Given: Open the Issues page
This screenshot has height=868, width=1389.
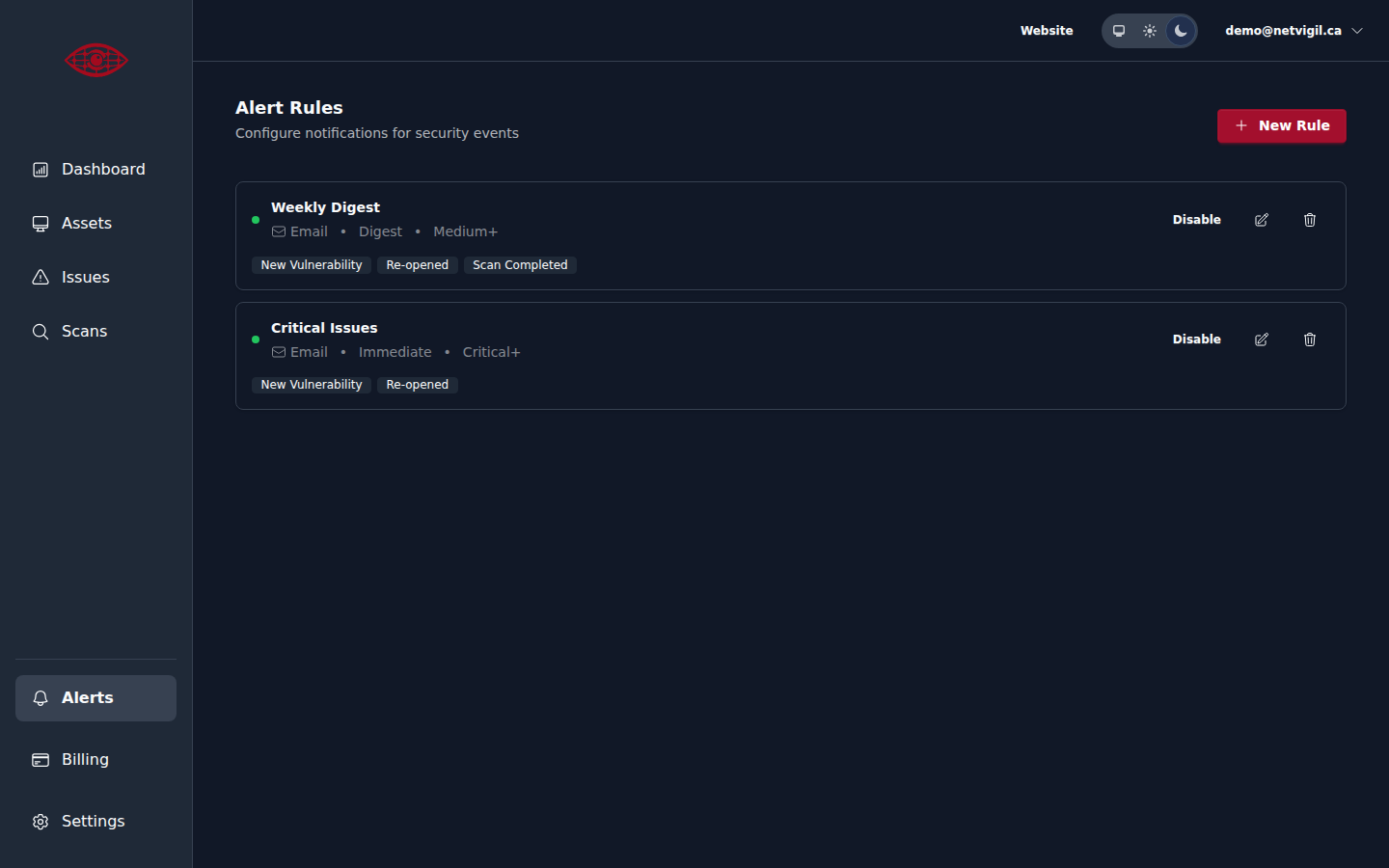Looking at the screenshot, I should click(95, 278).
